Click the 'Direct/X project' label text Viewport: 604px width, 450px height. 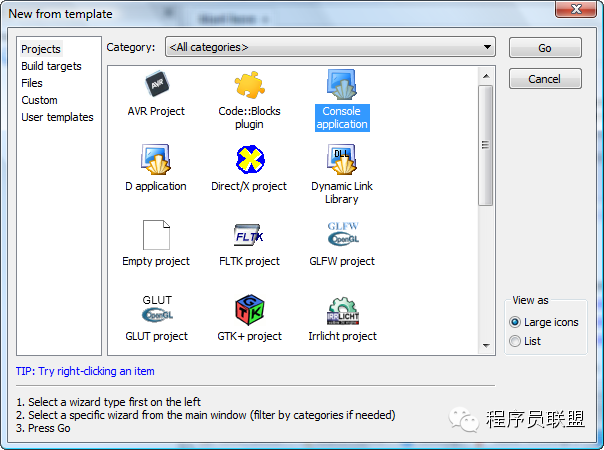[249, 186]
